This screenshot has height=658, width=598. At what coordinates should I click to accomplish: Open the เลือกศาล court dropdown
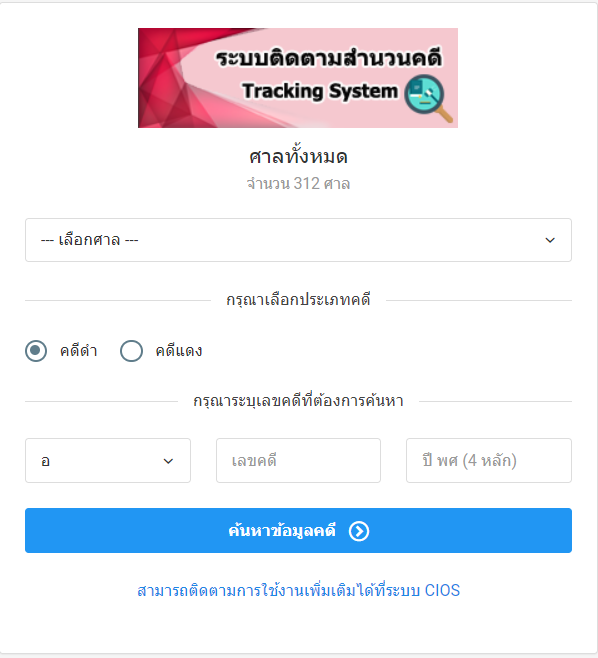(298, 240)
